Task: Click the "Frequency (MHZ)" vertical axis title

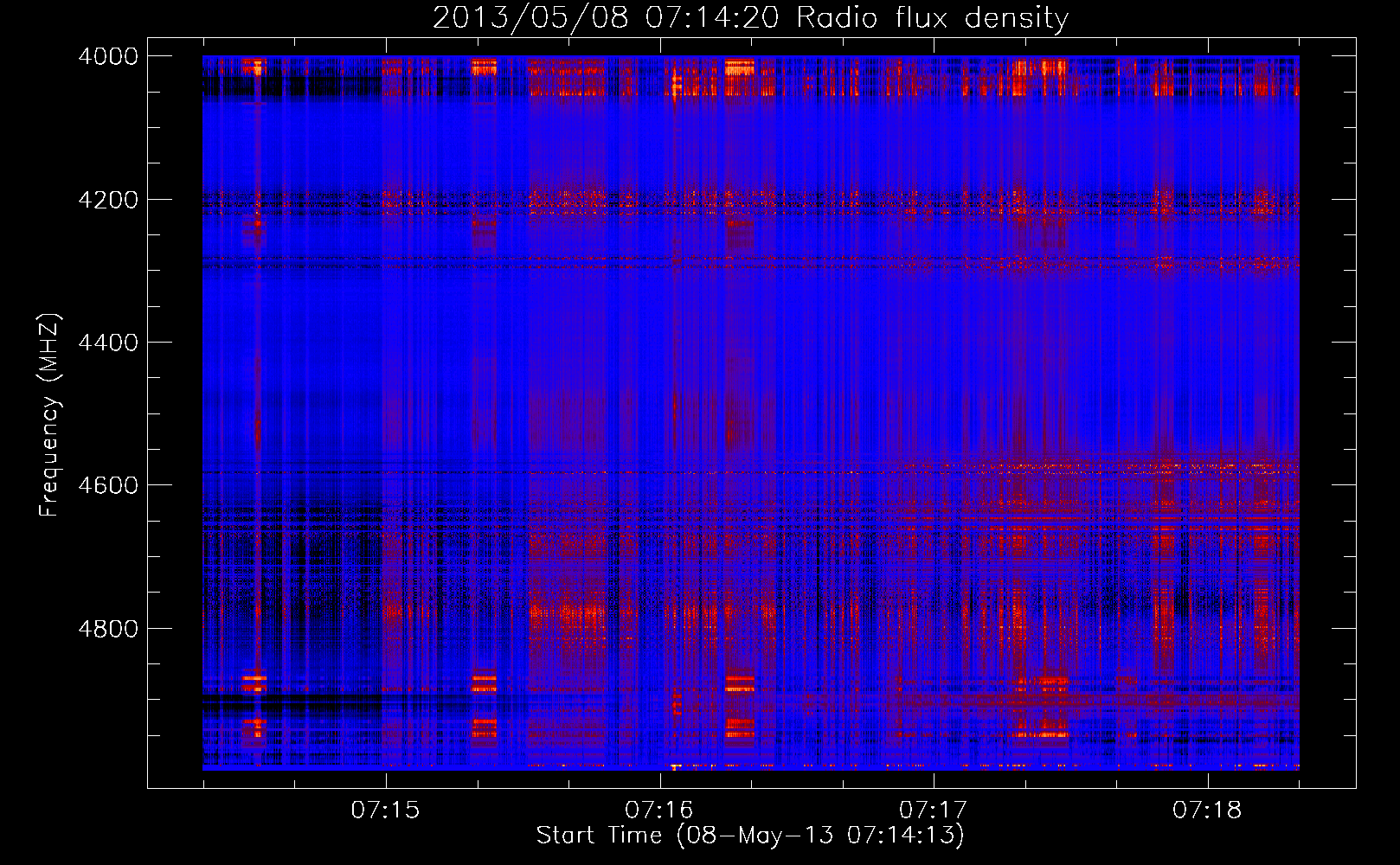Action: coord(50,415)
